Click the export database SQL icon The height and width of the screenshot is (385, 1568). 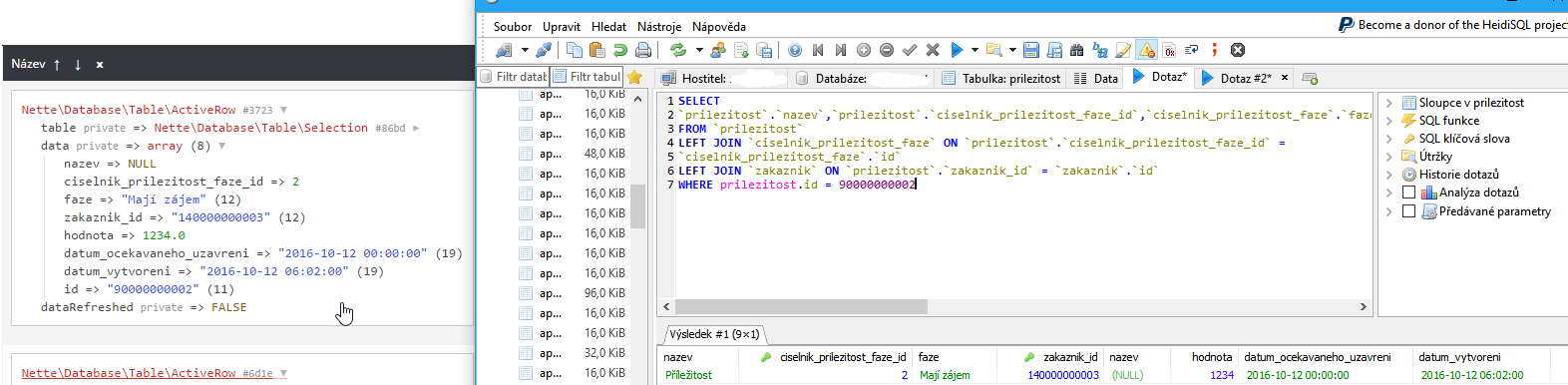tap(764, 50)
